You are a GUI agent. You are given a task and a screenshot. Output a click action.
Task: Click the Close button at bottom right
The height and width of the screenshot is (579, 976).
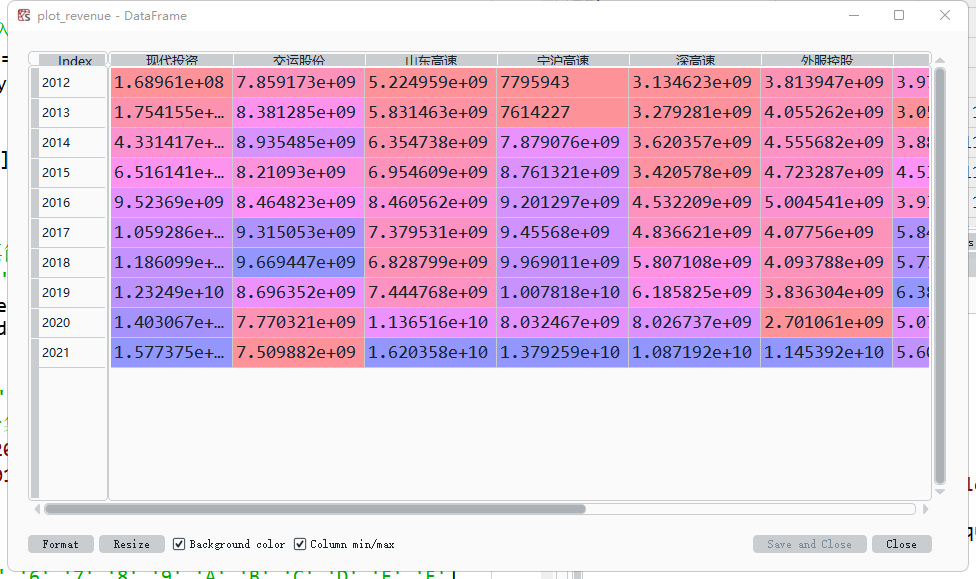click(901, 544)
